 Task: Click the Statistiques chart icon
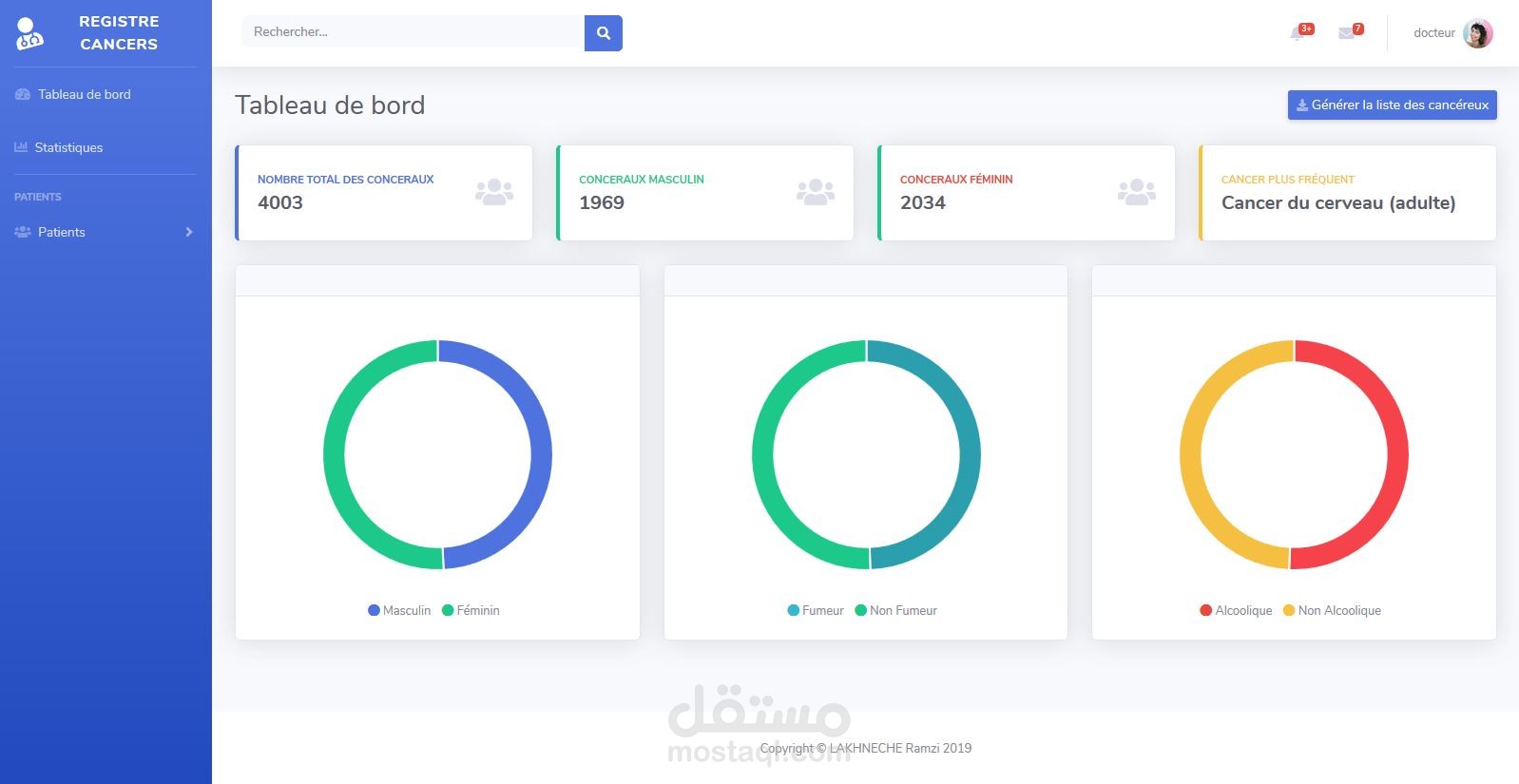[21, 147]
